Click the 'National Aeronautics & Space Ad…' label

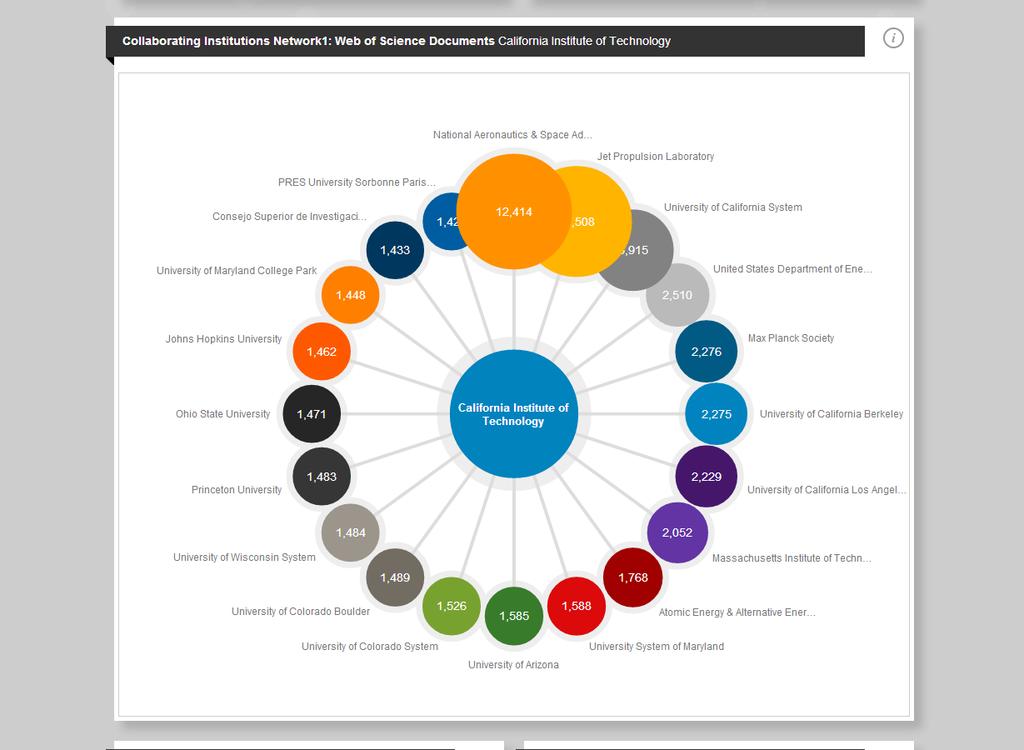[x=513, y=135]
